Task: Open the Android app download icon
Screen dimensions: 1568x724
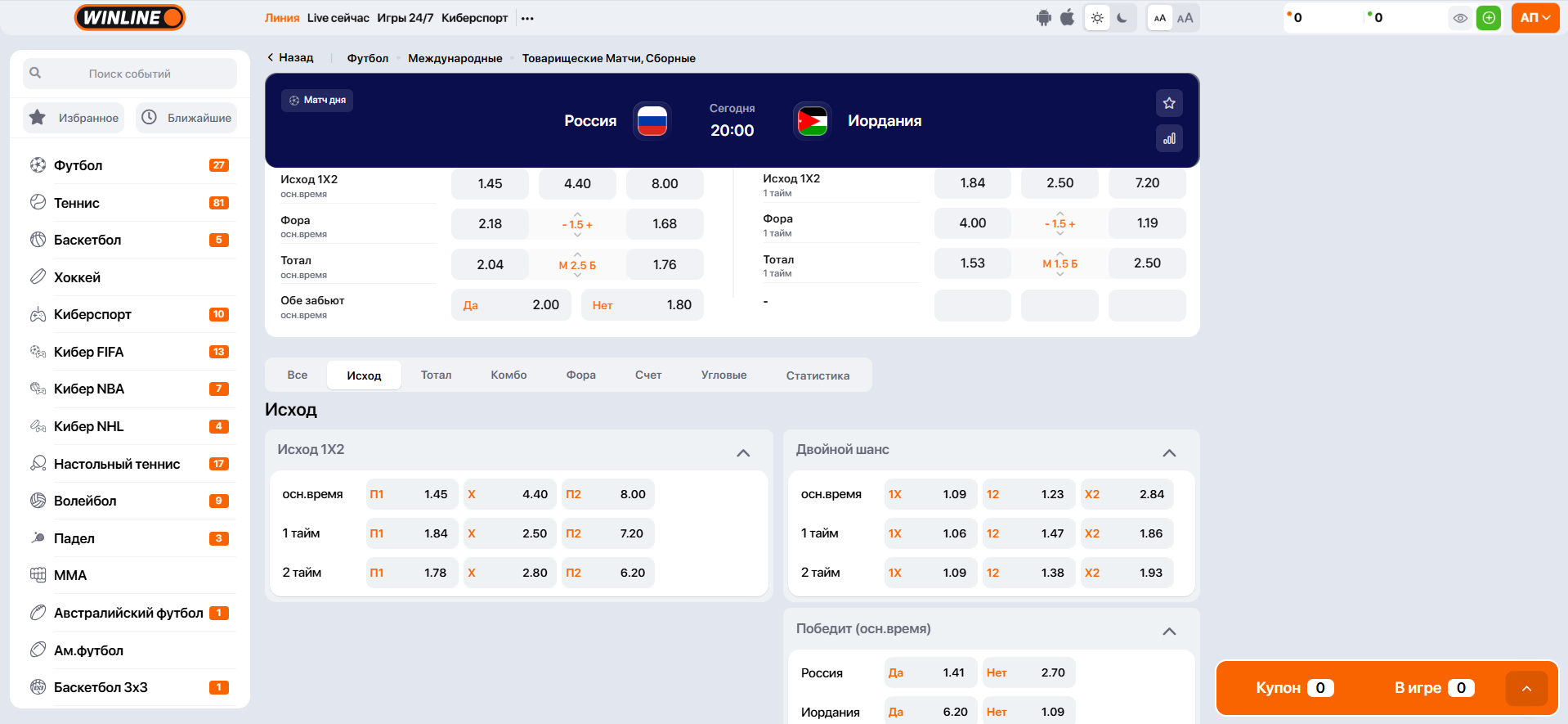Action: click(x=1043, y=18)
